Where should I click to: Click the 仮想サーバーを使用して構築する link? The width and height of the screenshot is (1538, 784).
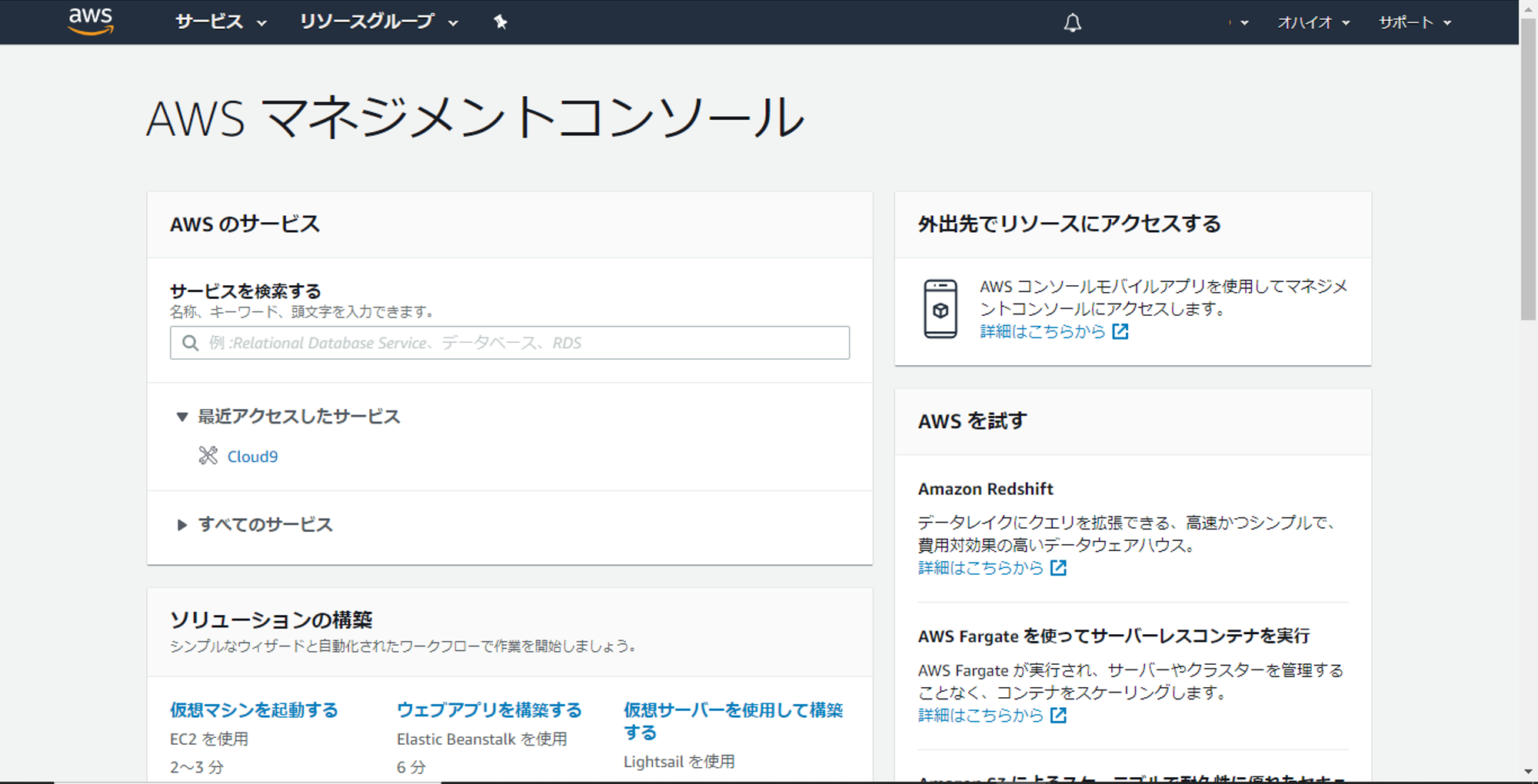point(733,721)
